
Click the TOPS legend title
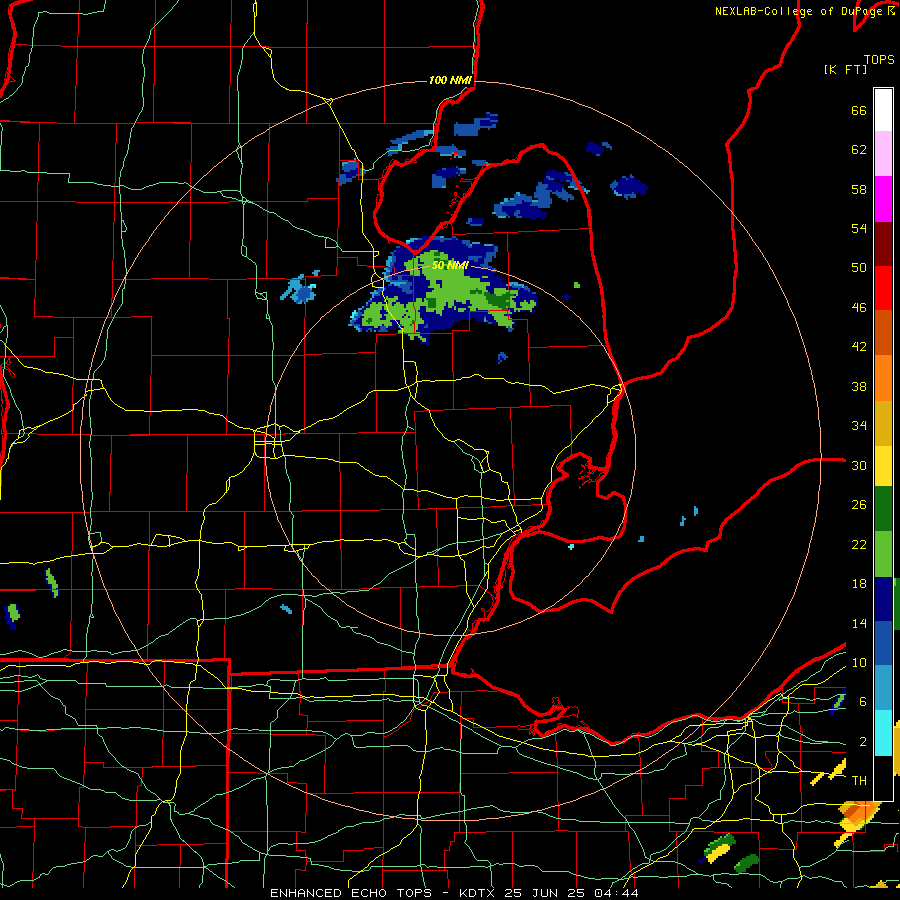(879, 59)
